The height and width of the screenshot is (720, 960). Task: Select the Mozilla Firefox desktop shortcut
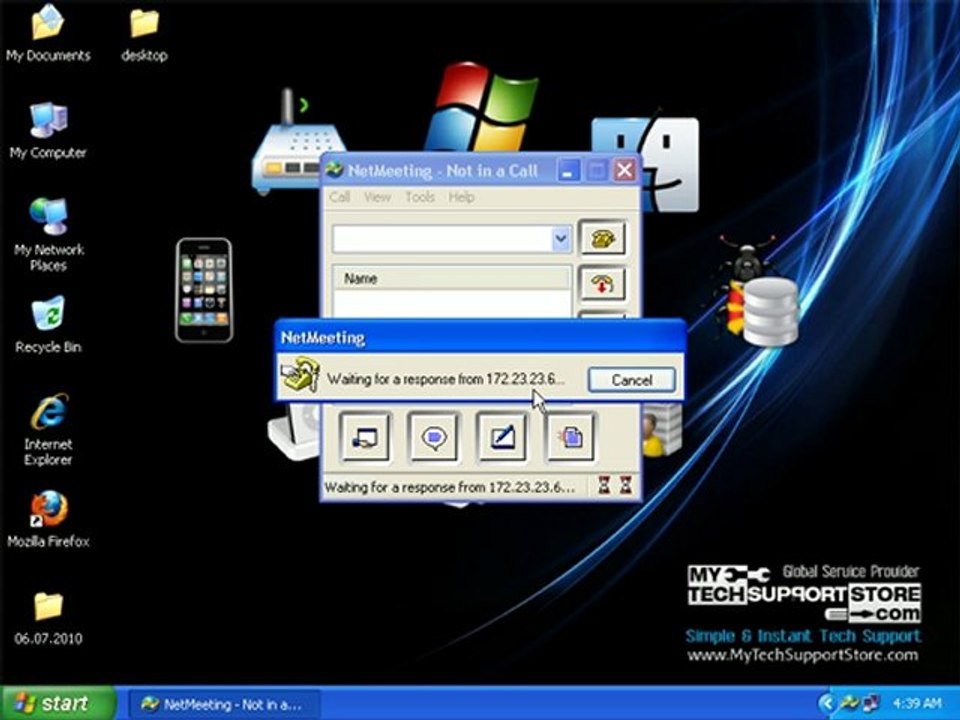pos(48,519)
